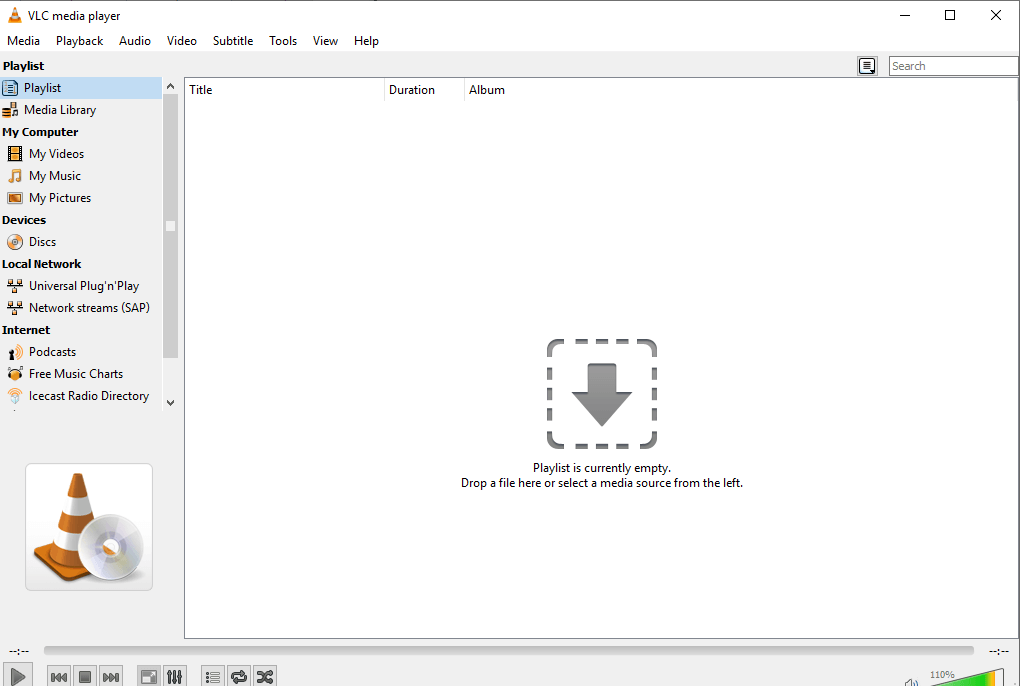Viewport: 1020px width, 686px height.
Task: Click the Search playlist field
Action: tap(953, 66)
